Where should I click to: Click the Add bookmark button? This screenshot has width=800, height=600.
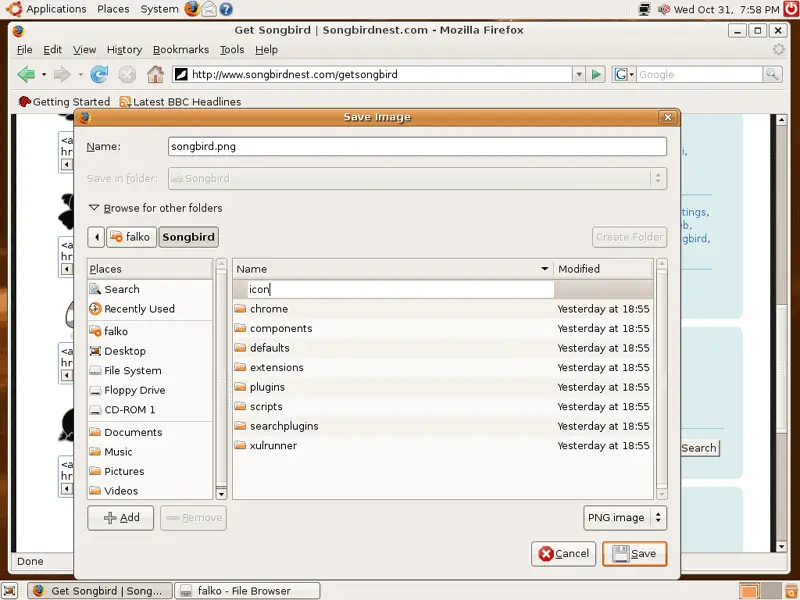[120, 518]
